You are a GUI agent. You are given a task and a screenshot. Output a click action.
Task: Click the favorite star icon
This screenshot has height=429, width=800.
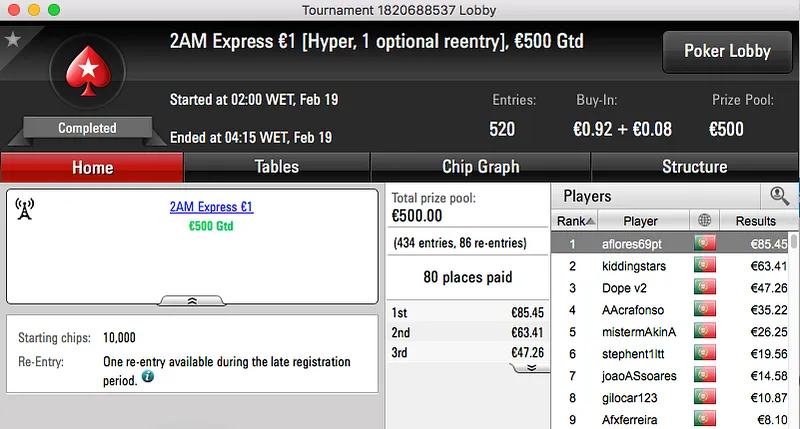[13, 39]
